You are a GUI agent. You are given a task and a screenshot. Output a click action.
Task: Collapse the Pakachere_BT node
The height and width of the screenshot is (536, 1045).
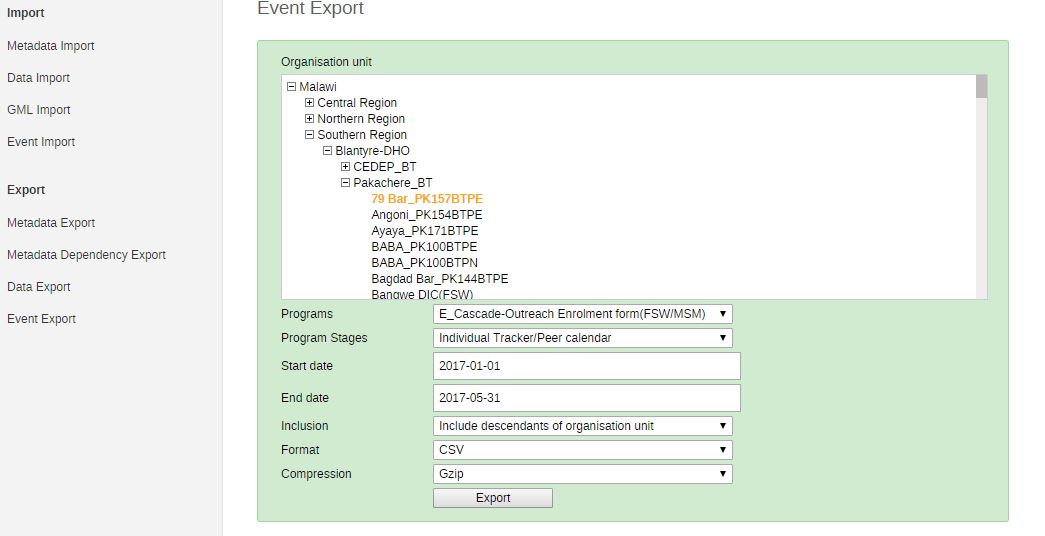tap(345, 183)
